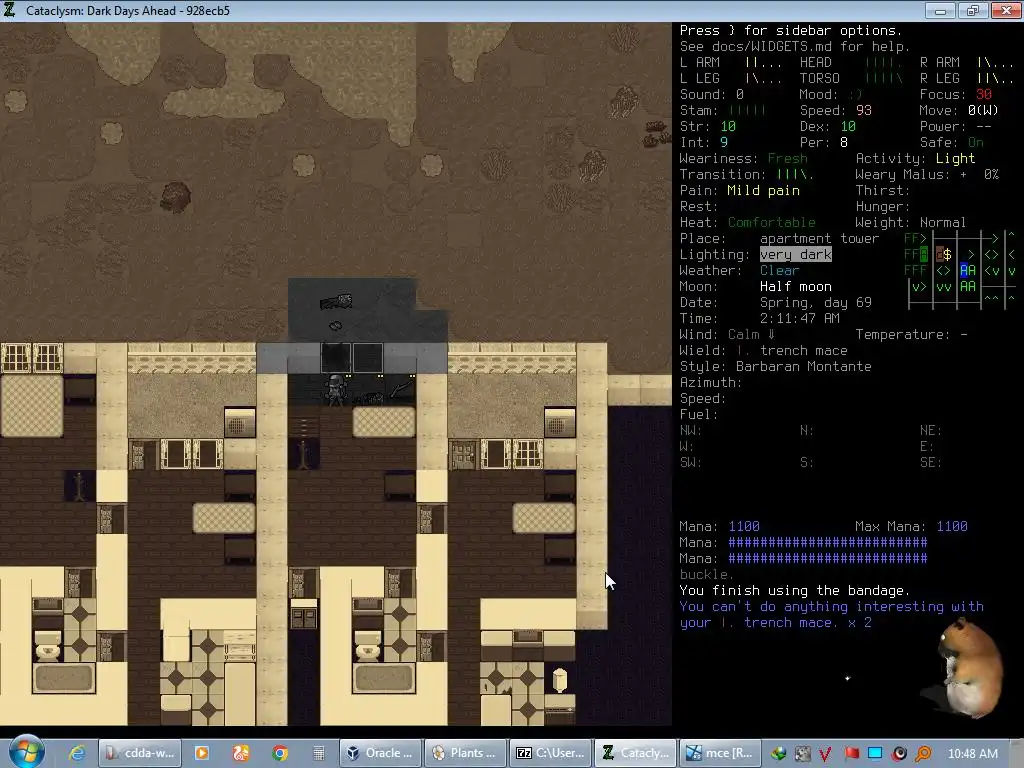This screenshot has height=768, width=1024.
Task: Open the system clock showing 10:48 AM
Action: [972, 754]
